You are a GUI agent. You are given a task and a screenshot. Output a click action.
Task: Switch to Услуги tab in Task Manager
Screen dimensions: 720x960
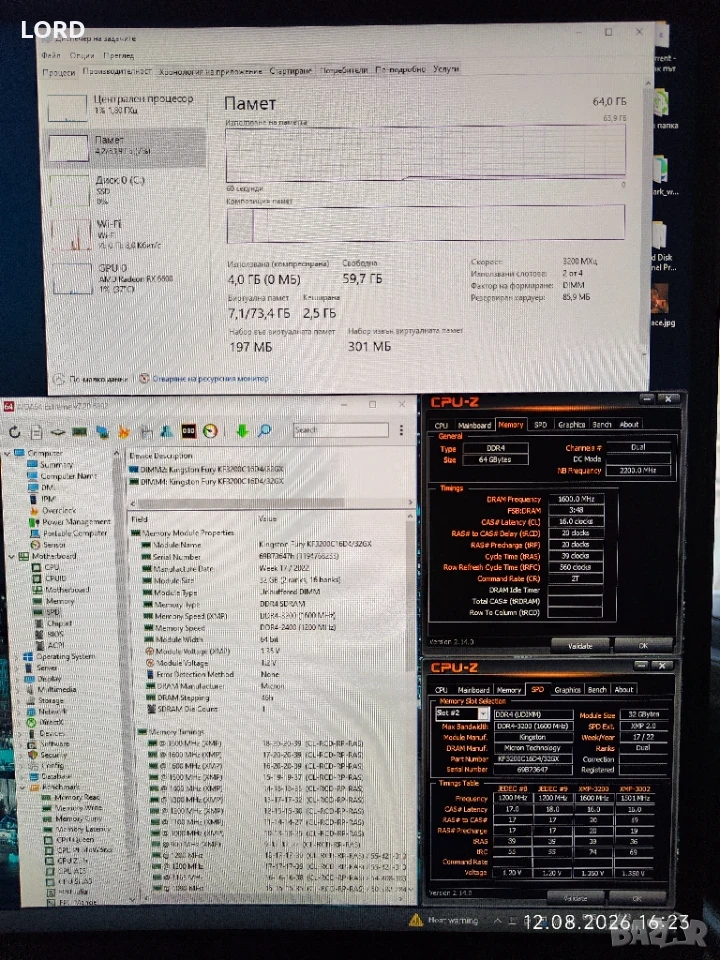coord(446,69)
